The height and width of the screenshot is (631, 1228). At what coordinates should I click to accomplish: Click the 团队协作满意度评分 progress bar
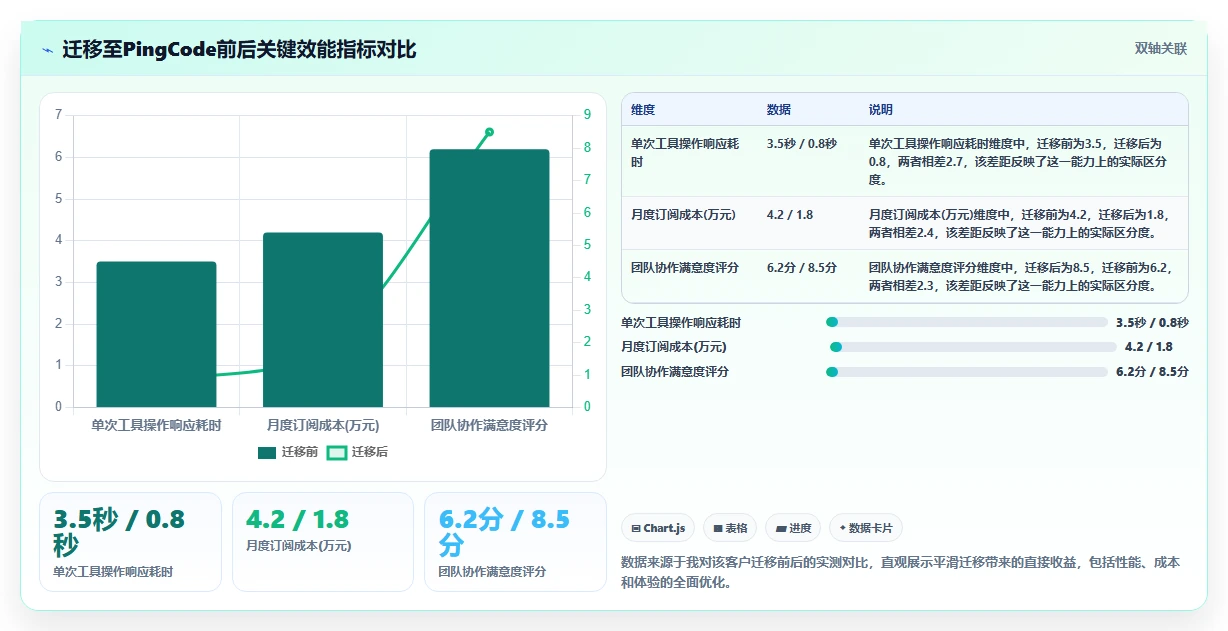coord(967,372)
